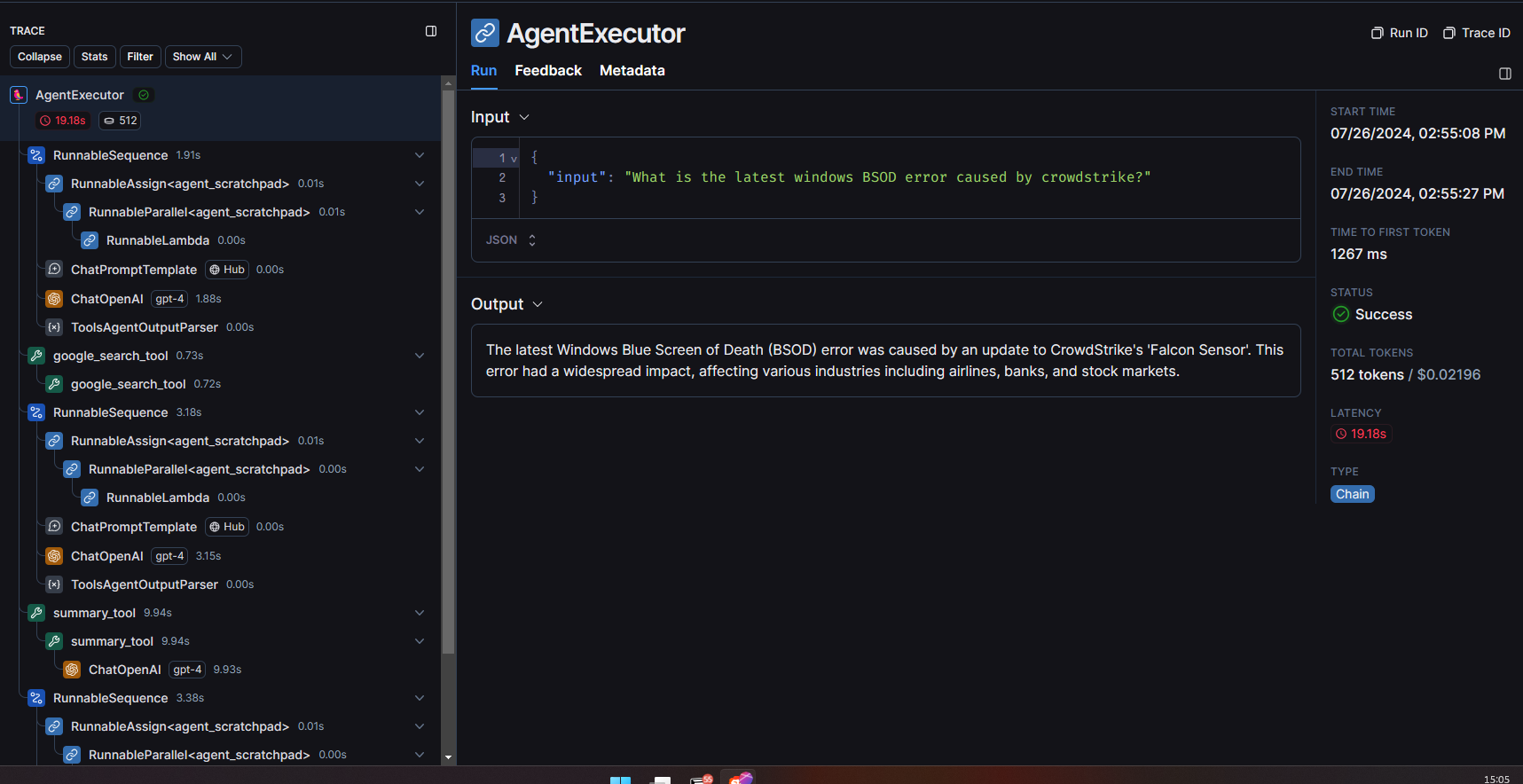The image size is (1523, 784).
Task: Click the 512 token badge under AgentExecutor
Action: pos(120,121)
